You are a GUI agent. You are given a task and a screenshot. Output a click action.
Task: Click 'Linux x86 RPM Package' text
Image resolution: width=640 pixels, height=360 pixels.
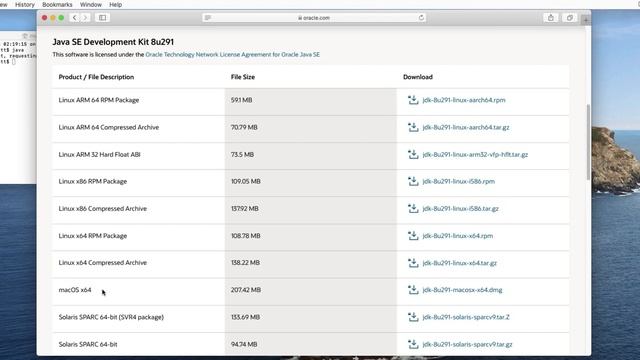point(93,181)
